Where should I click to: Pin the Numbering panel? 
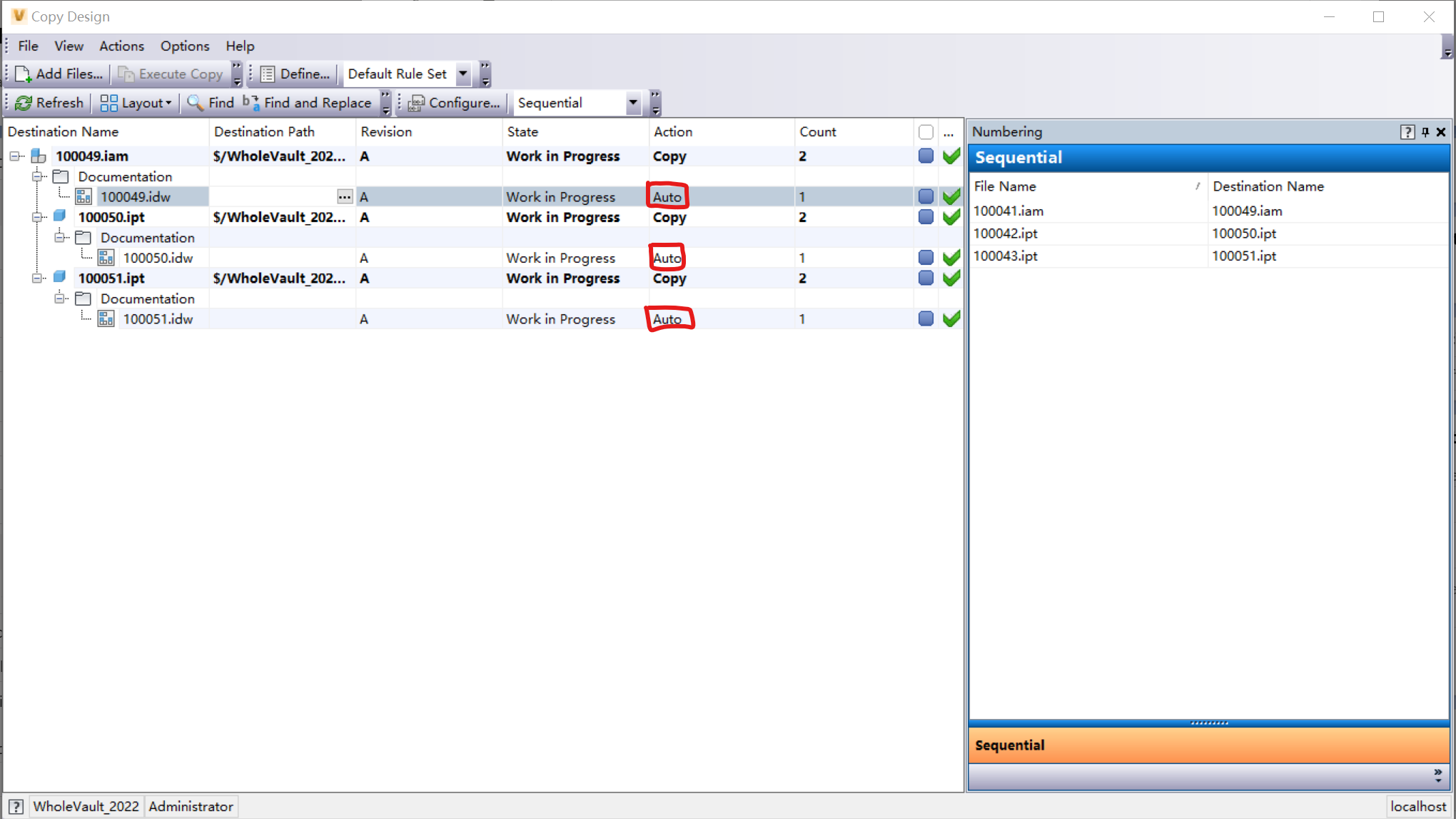(x=1425, y=132)
